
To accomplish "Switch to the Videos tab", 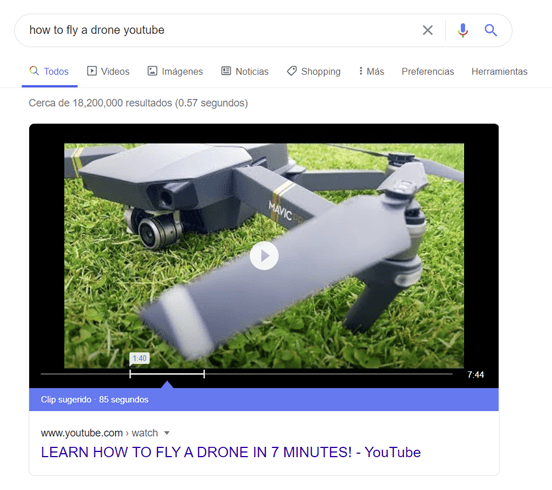I will tap(108, 71).
